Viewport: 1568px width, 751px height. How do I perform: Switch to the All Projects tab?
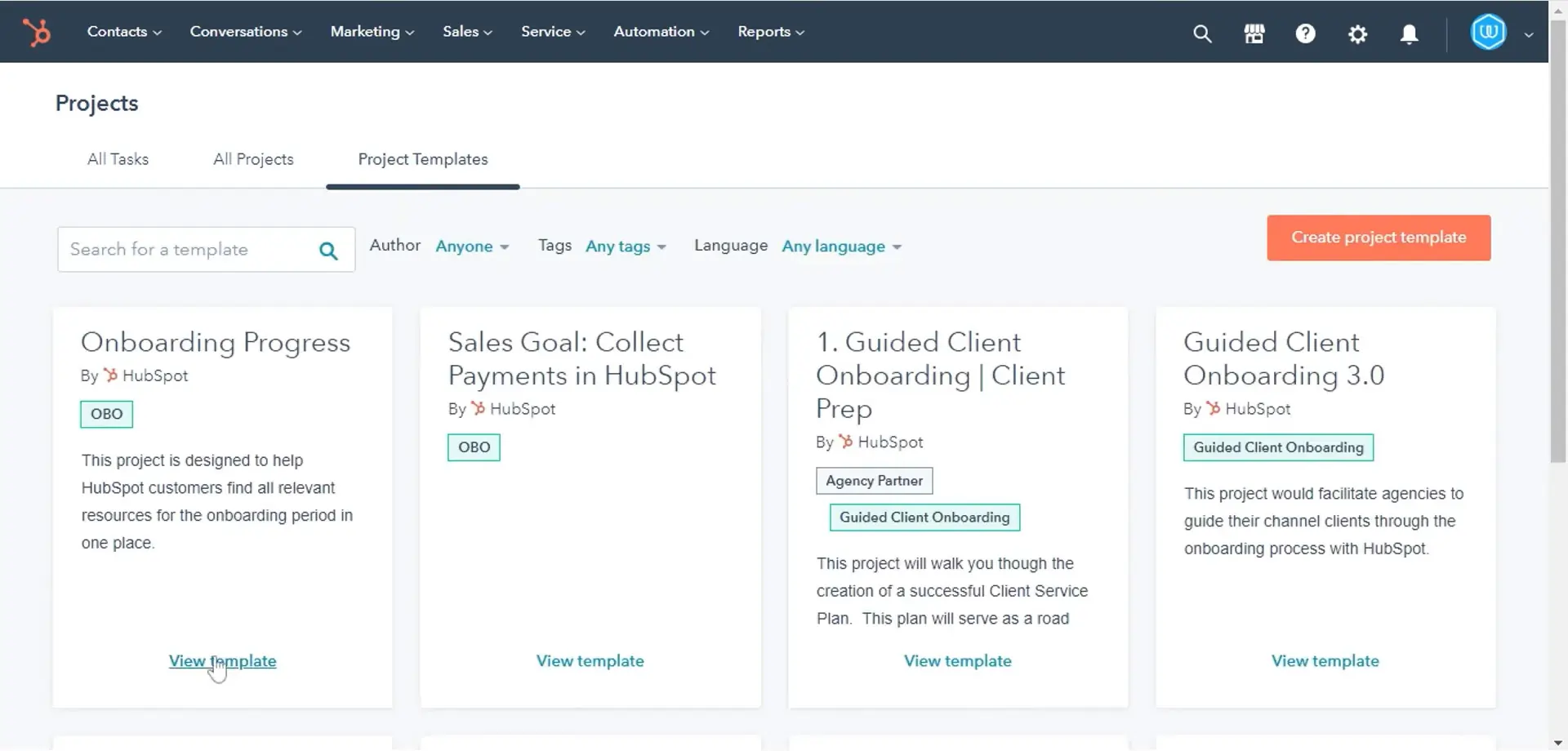tap(253, 159)
